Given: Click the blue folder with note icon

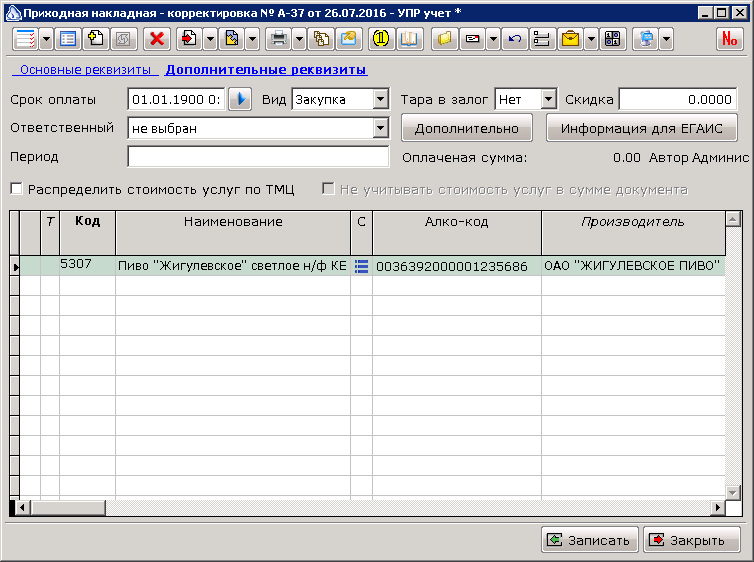Looking at the screenshot, I should (x=349, y=39).
